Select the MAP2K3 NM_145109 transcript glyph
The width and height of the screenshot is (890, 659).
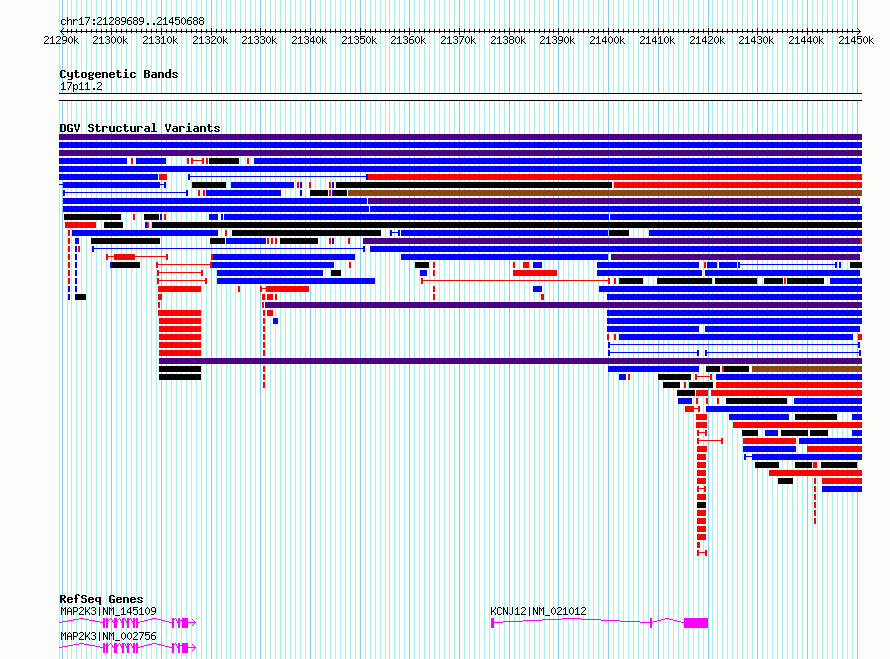(128, 623)
